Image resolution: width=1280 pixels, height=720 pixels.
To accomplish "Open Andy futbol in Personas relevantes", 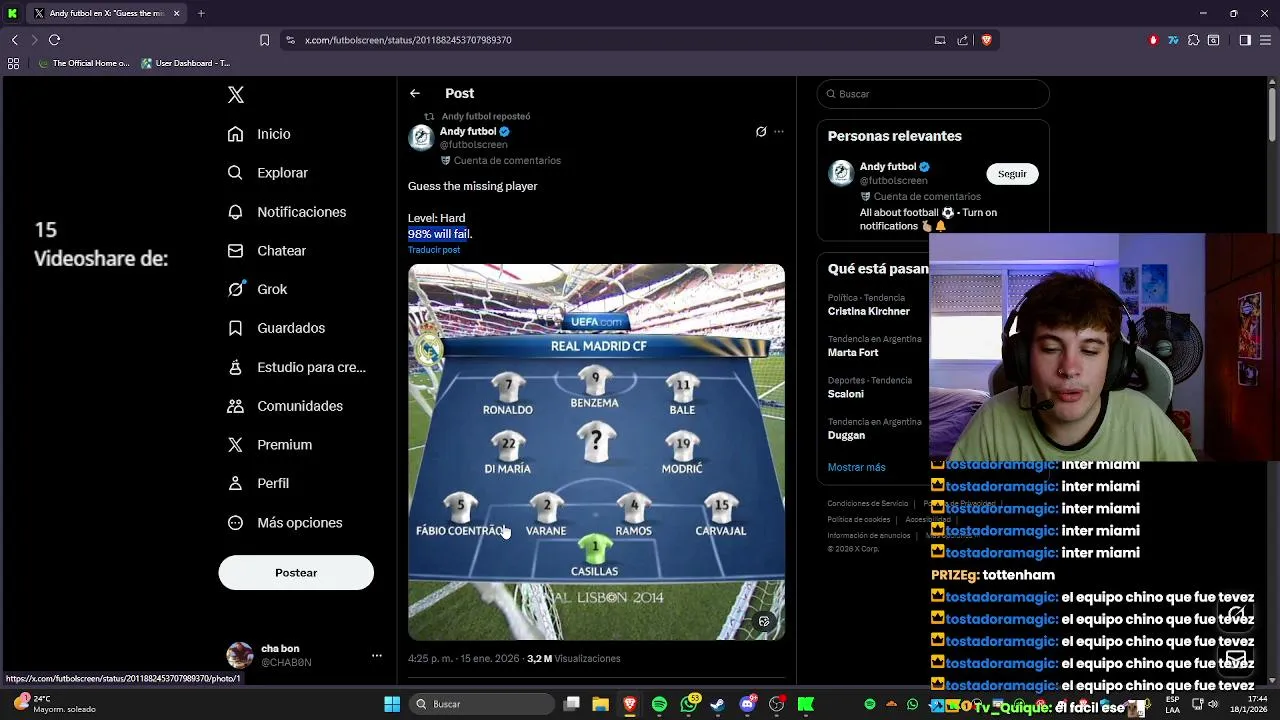I will coord(888,167).
